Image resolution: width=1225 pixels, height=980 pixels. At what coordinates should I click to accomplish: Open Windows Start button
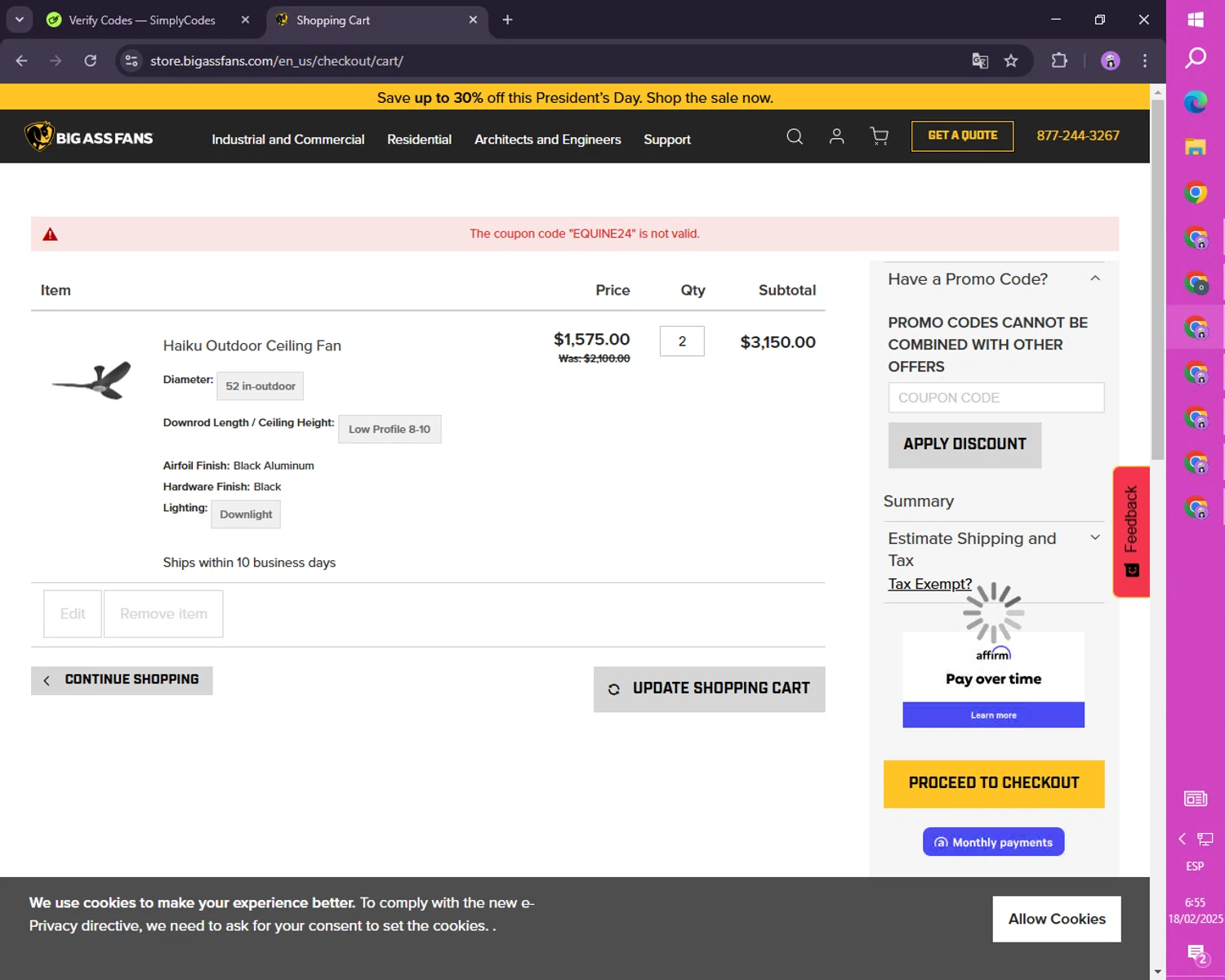[1196, 19]
